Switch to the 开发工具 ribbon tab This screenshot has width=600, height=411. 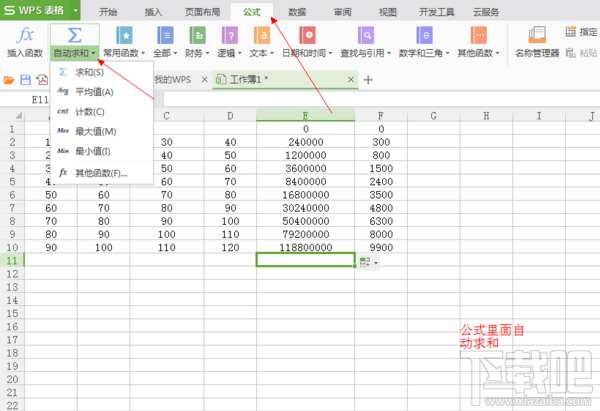tap(437, 12)
